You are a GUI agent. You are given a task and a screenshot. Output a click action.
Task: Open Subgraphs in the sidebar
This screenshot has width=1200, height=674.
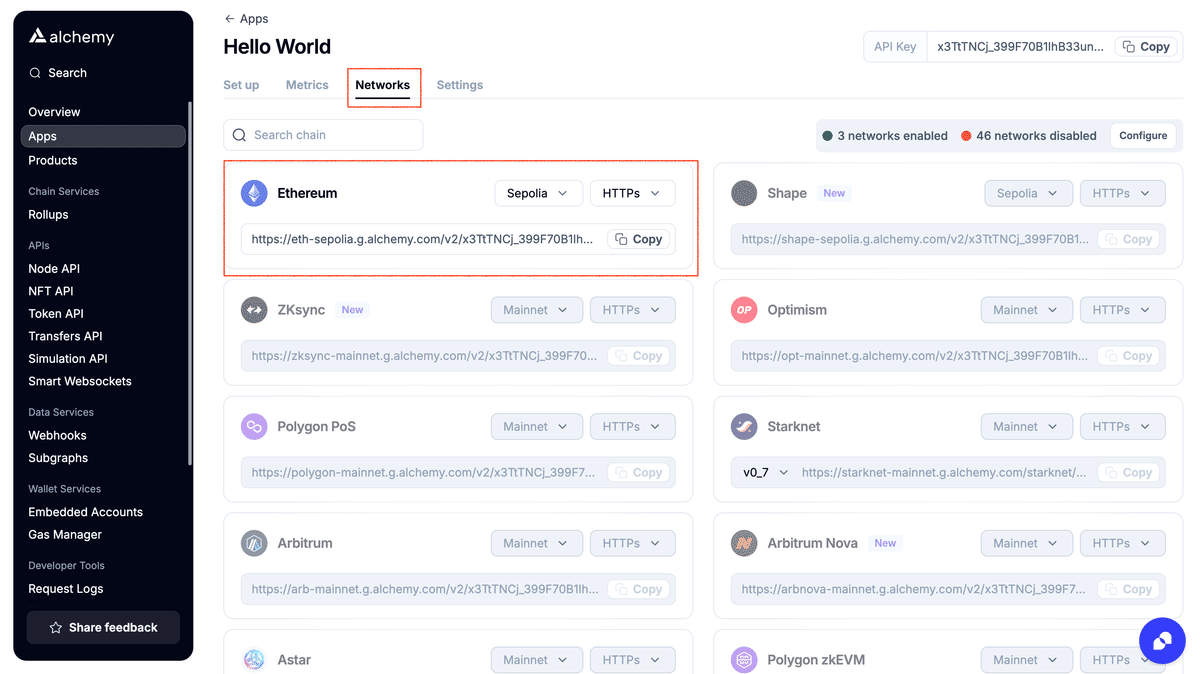(58, 458)
